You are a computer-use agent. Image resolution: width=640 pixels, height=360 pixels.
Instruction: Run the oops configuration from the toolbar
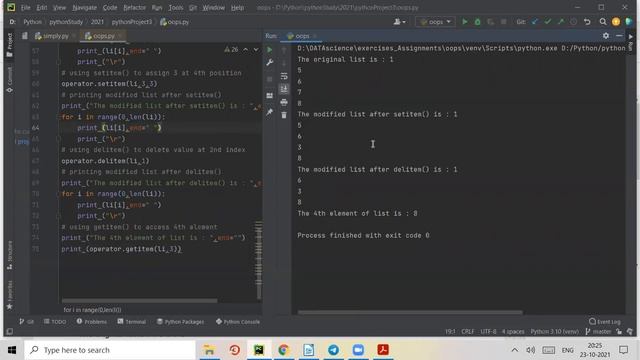tap(464, 22)
